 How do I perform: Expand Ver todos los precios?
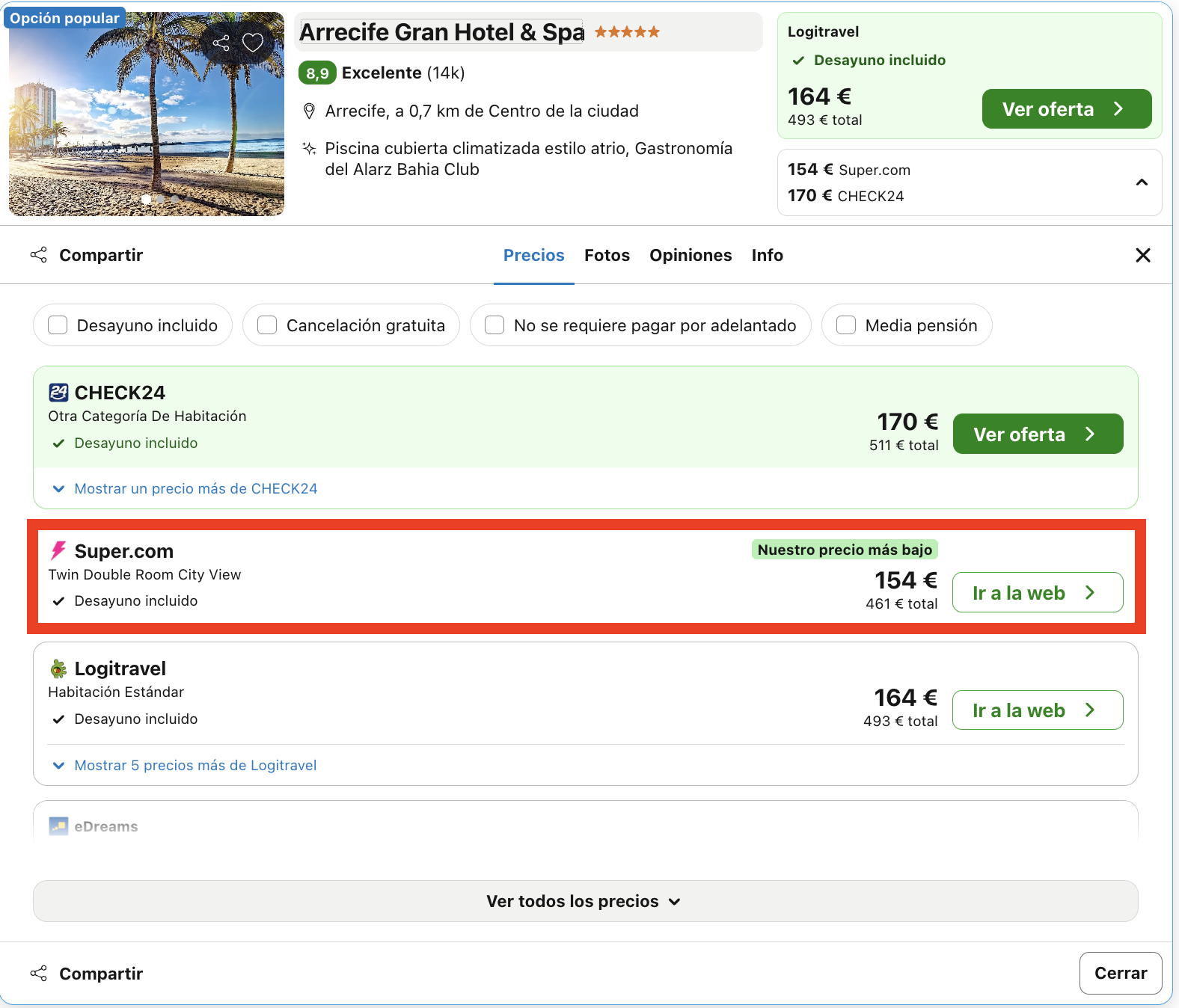(586, 901)
